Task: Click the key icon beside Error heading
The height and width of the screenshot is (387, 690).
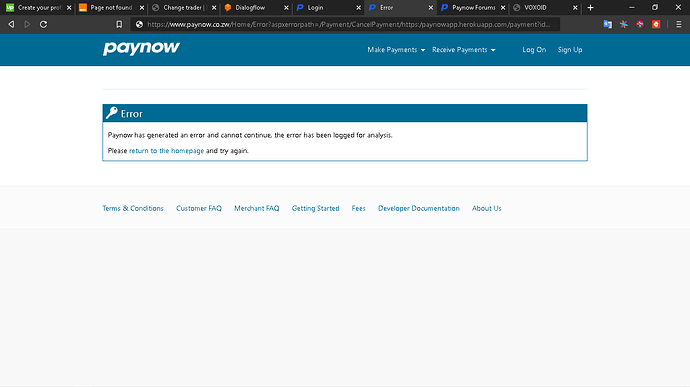Action: point(112,113)
